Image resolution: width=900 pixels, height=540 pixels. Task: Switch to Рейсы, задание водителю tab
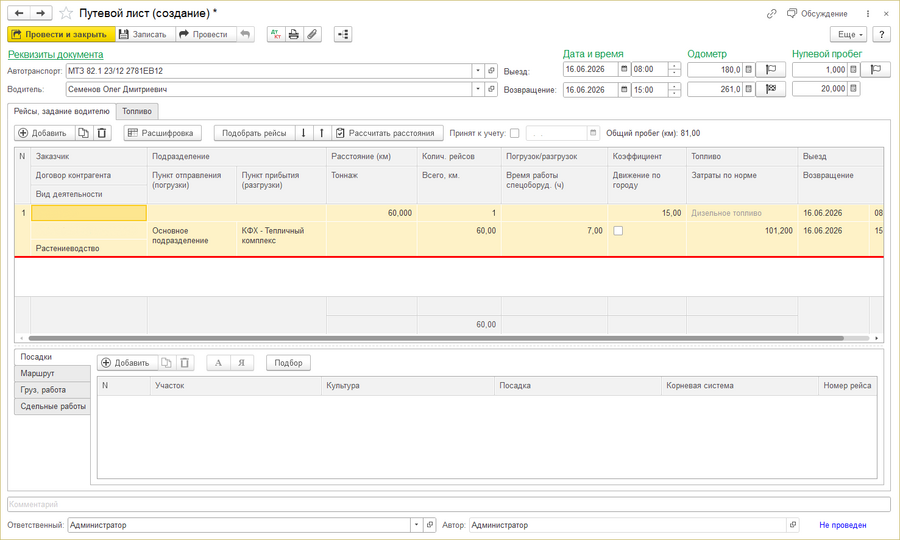point(61,111)
